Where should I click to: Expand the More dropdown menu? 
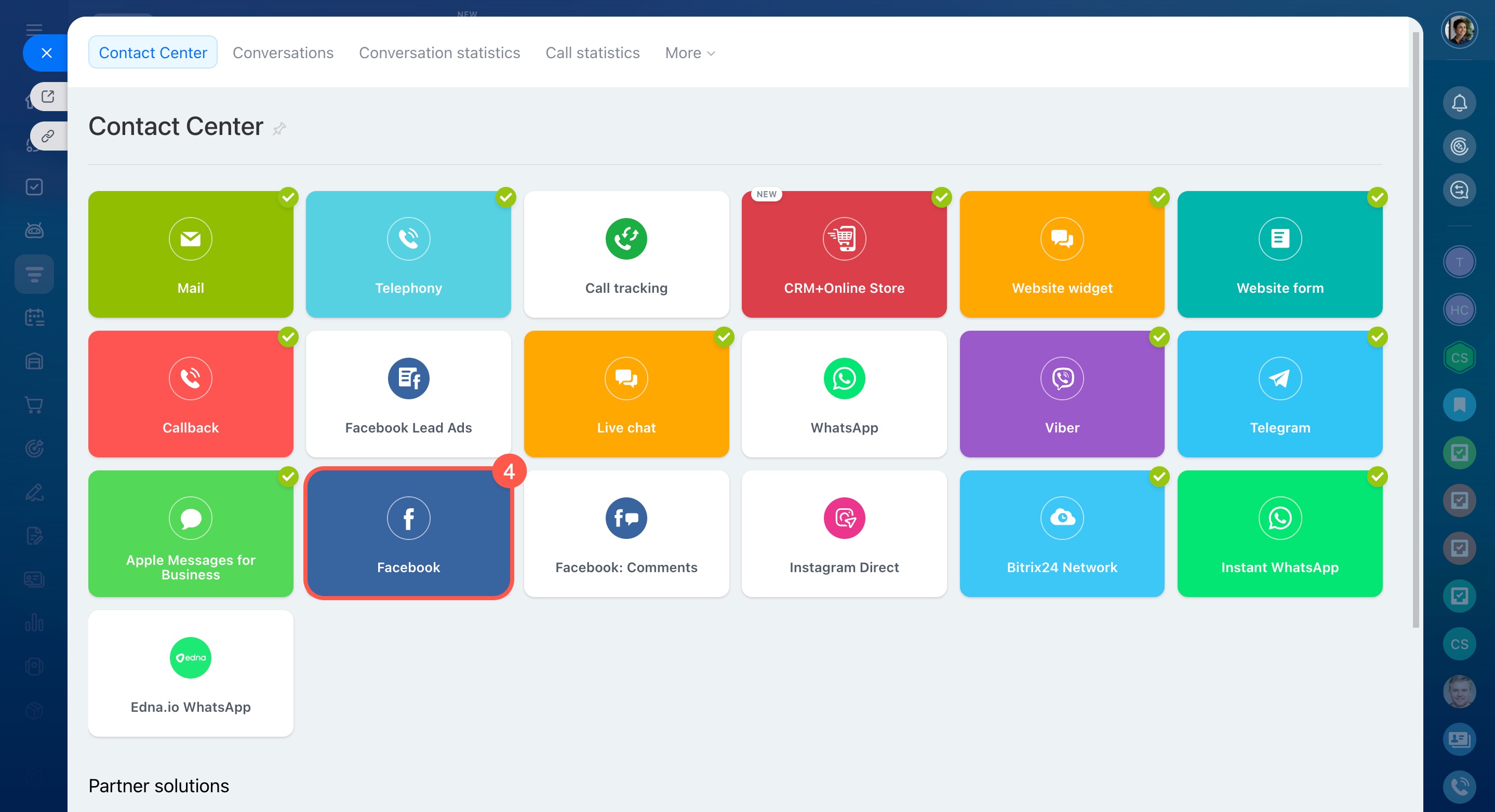point(689,53)
